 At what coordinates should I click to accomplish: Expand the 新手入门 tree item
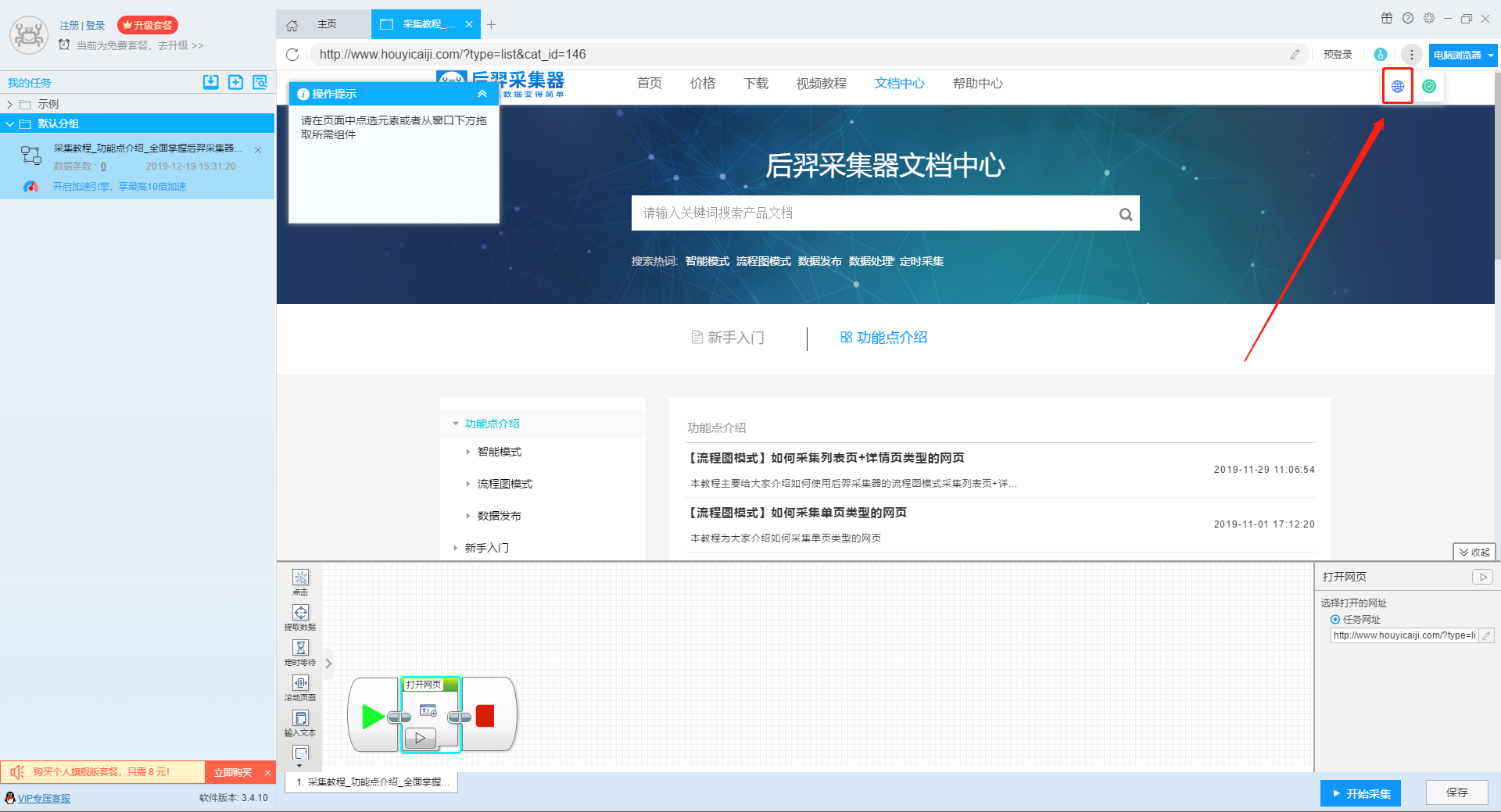[x=456, y=548]
